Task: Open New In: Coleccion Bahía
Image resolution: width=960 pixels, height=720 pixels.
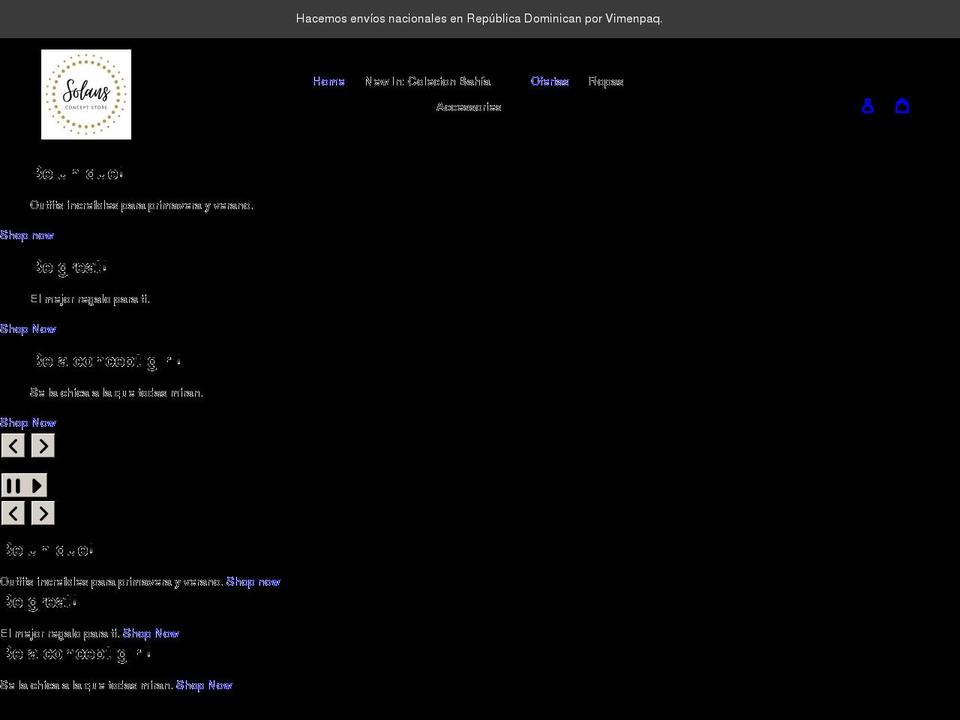Action: [x=428, y=81]
